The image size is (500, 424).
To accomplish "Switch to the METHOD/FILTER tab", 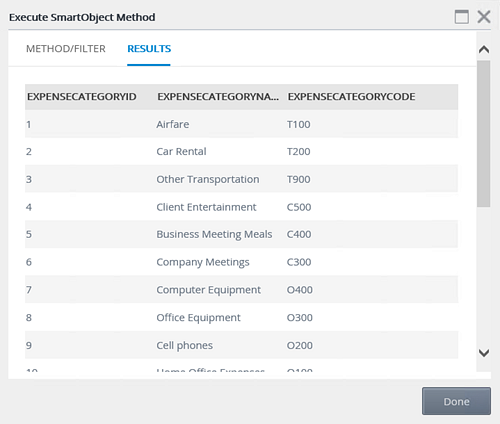I will click(x=66, y=49).
